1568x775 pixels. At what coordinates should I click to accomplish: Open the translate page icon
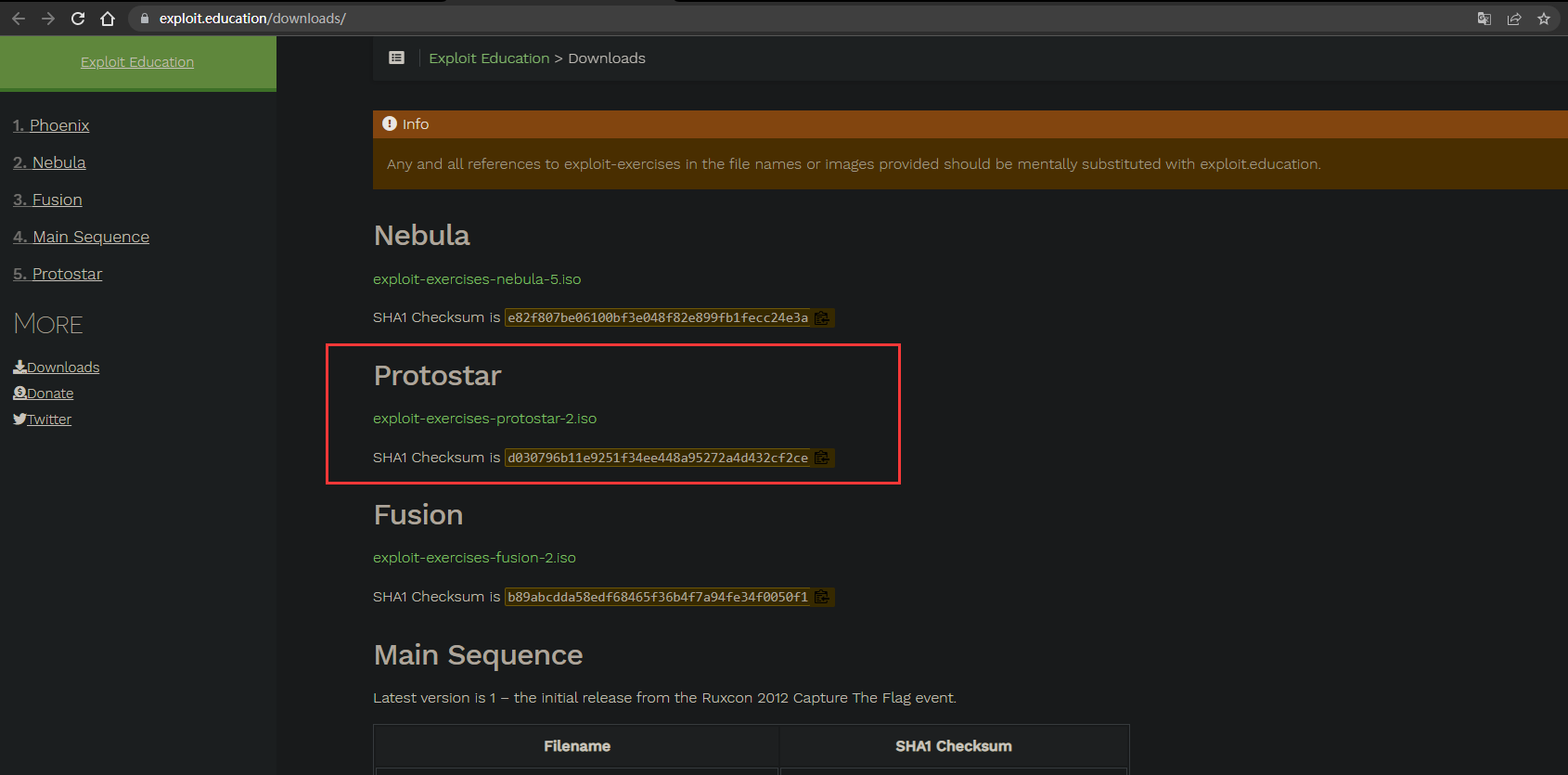(1484, 19)
